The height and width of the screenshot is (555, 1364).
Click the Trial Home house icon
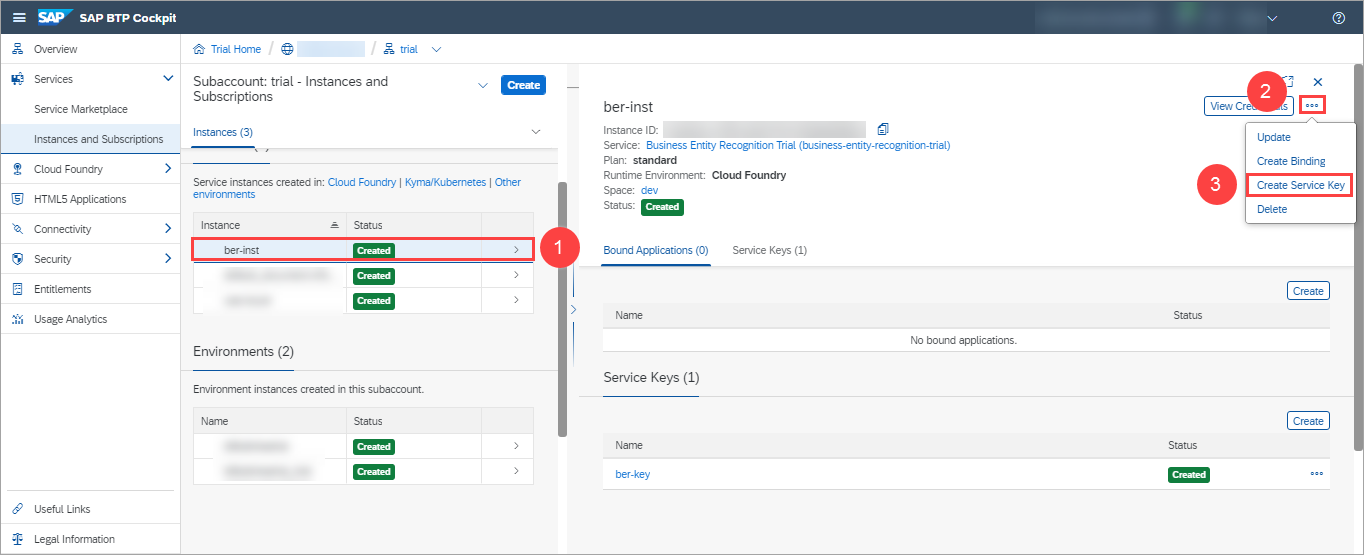tap(199, 49)
